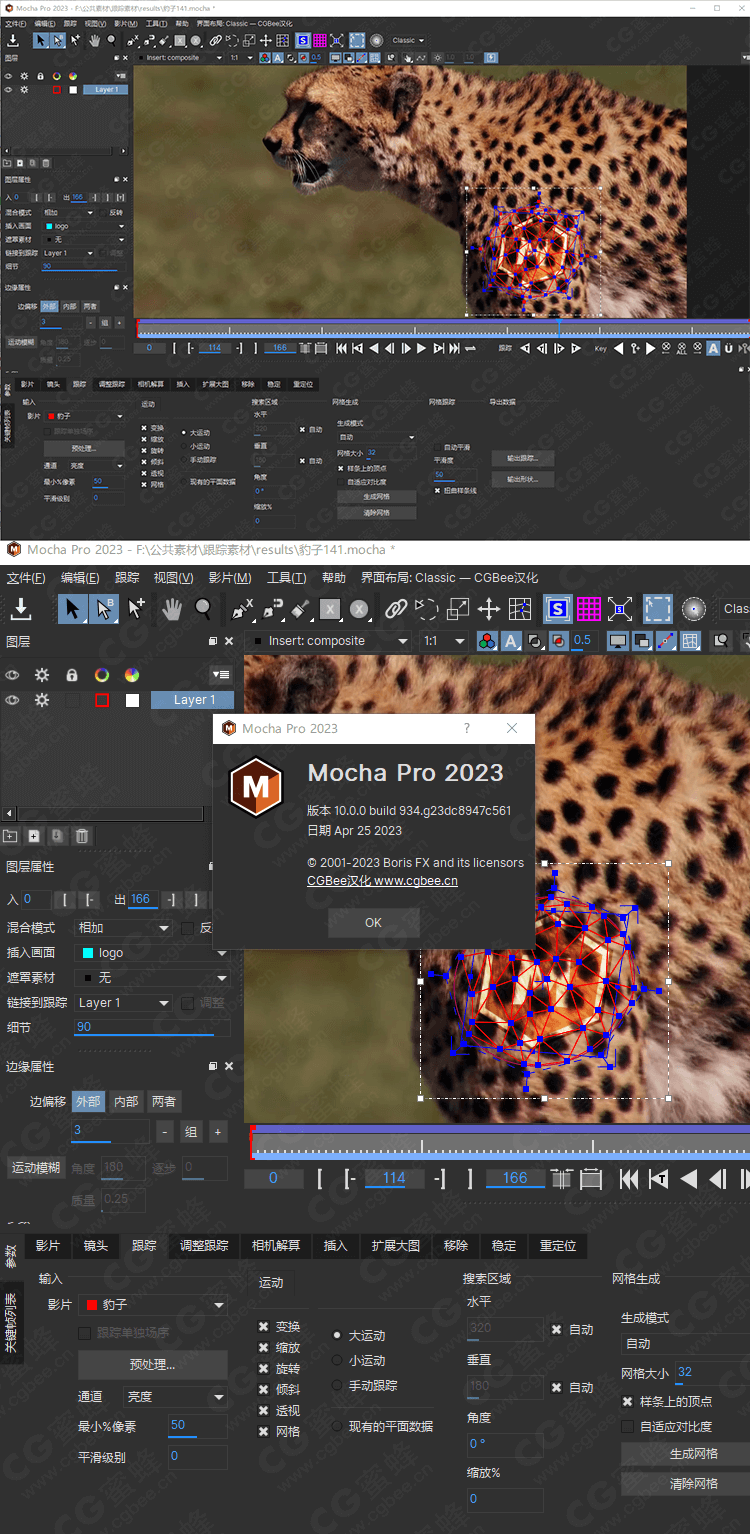Select 手动跟踪 radio button in enlarged lower panel
This screenshot has height=1534, width=750.
(x=337, y=1386)
